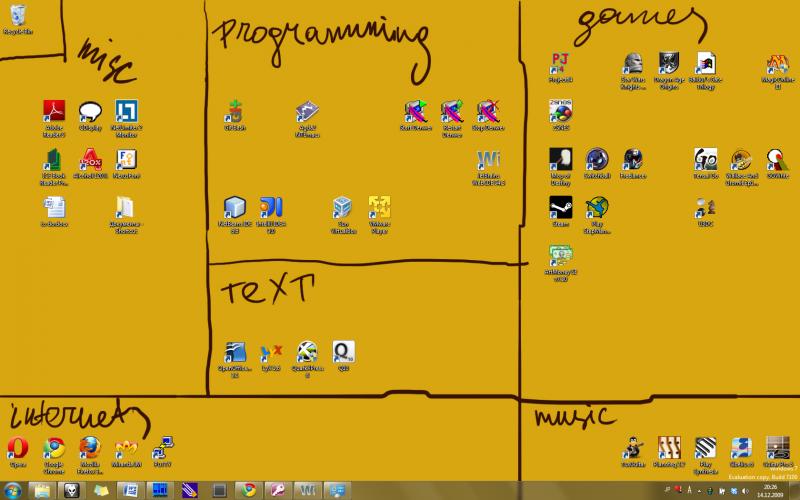800x500 pixels.
Task: Launch Steam from the games area
Action: coord(560,208)
